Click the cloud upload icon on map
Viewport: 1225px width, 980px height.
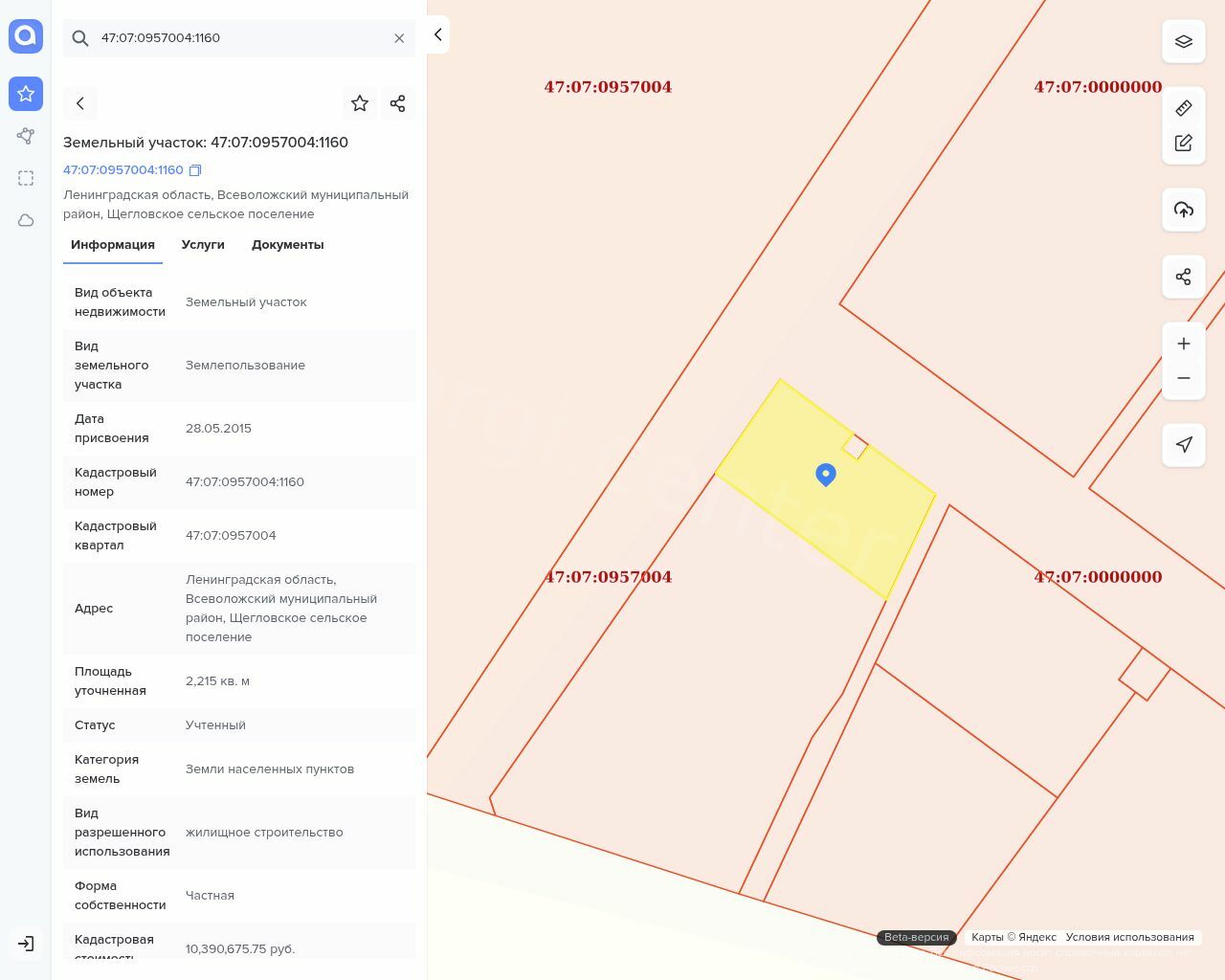pos(1184,210)
